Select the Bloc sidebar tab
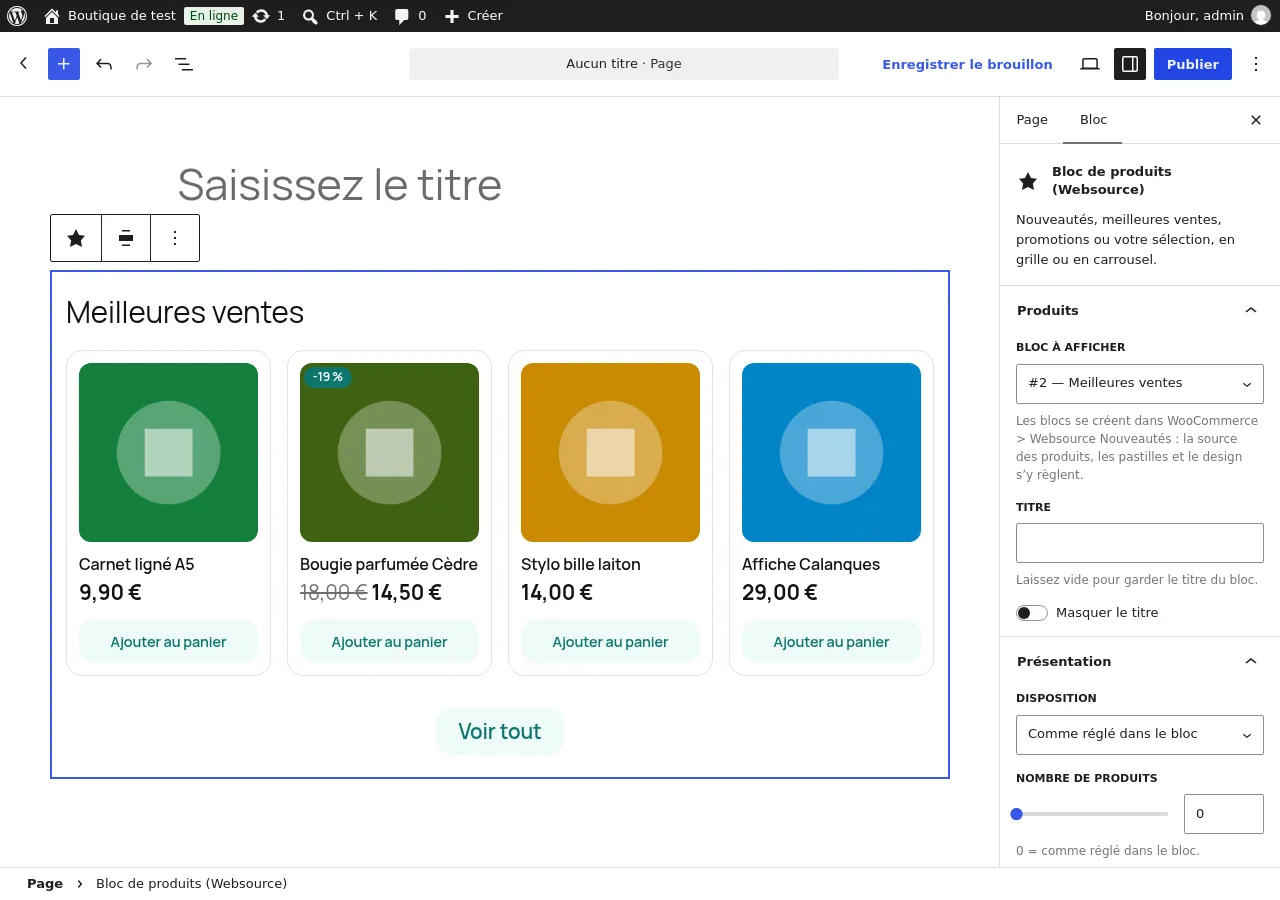This screenshot has width=1280, height=900. 1093,120
